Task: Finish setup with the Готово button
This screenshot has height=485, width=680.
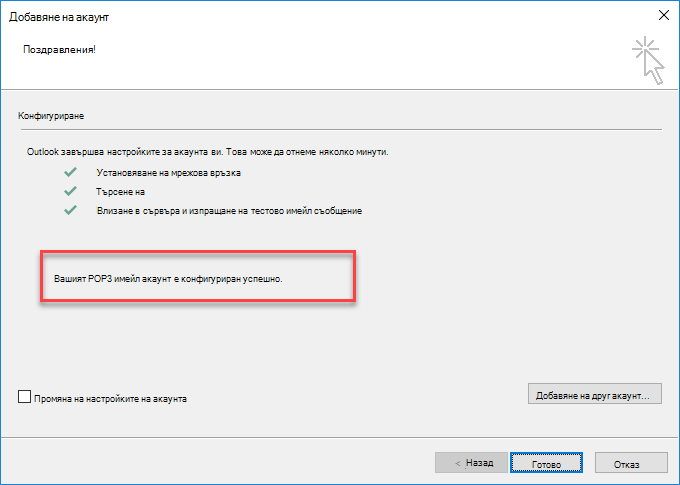Action: coord(546,463)
